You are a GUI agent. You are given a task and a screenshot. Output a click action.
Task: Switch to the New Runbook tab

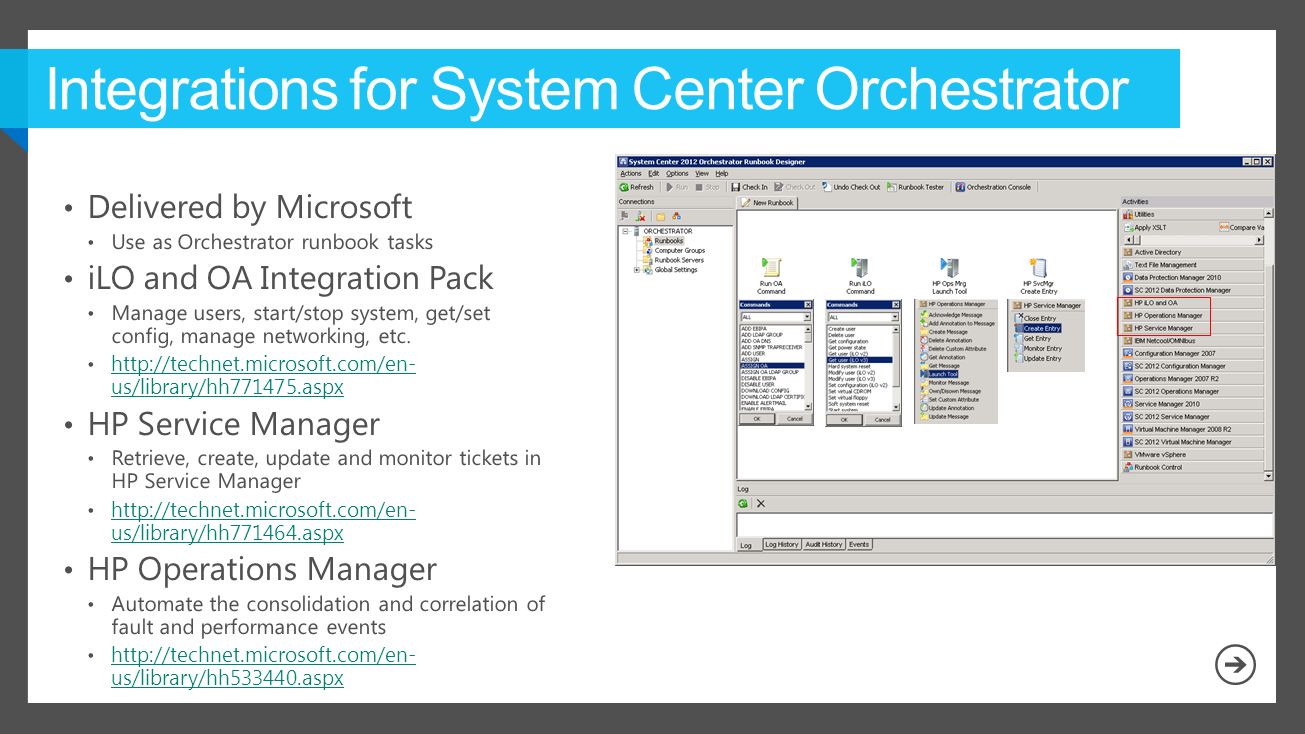(x=768, y=203)
